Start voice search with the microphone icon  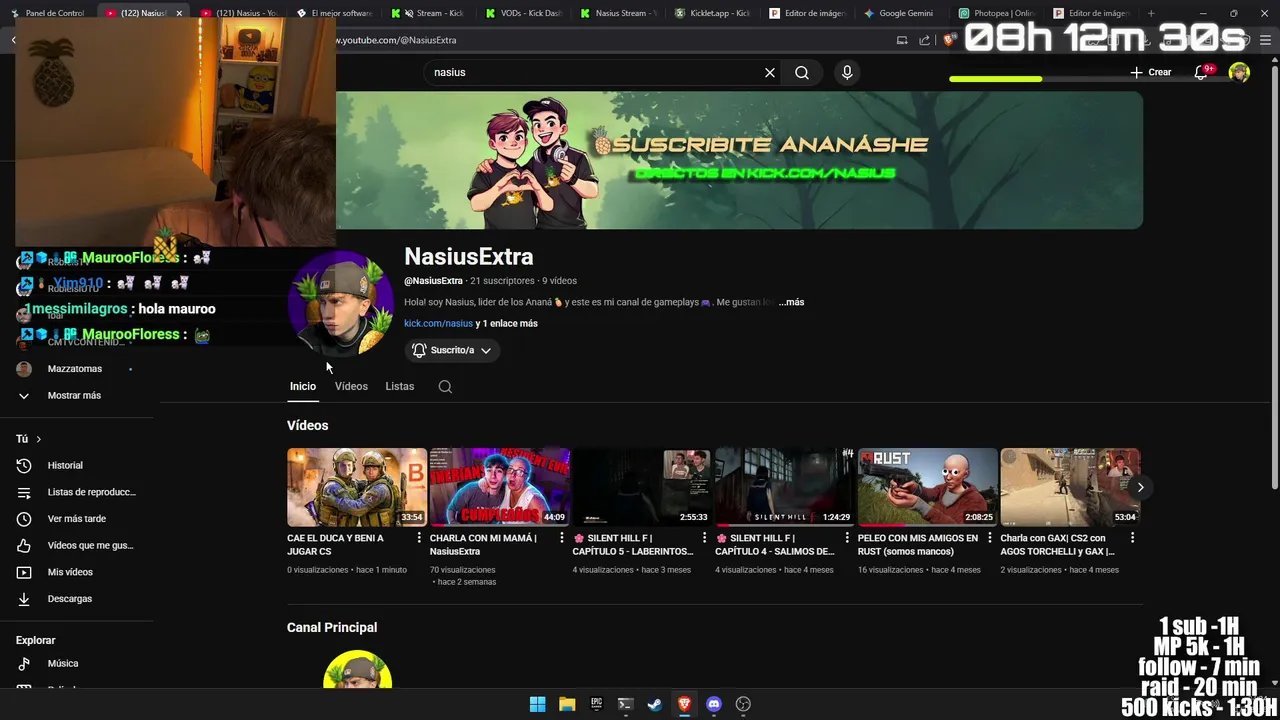(x=847, y=72)
